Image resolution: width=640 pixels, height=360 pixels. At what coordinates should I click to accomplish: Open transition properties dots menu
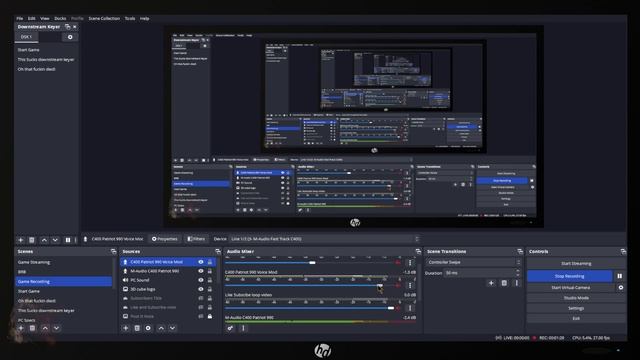[516, 283]
